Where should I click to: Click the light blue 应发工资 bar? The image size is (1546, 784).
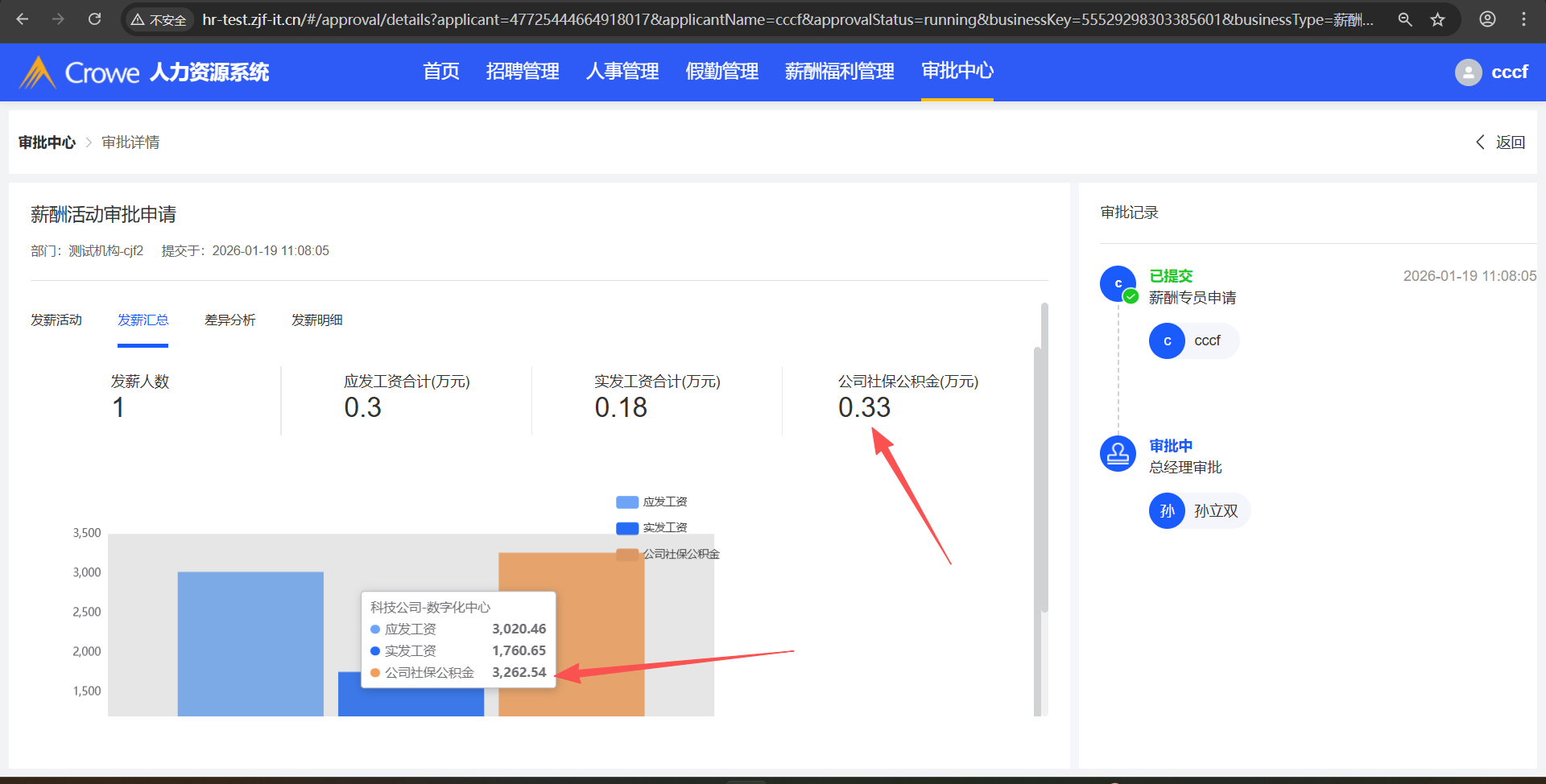pos(250,644)
